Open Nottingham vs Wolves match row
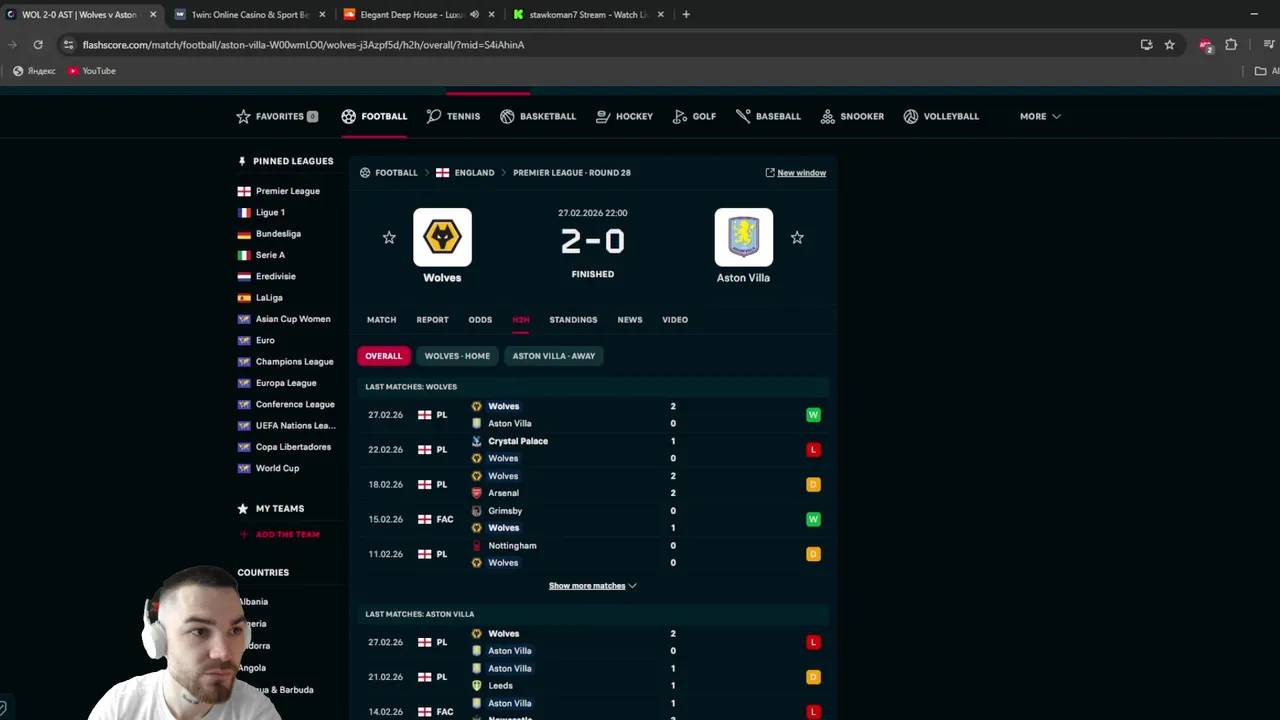Screen dimensions: 1280x720 [x=593, y=555]
